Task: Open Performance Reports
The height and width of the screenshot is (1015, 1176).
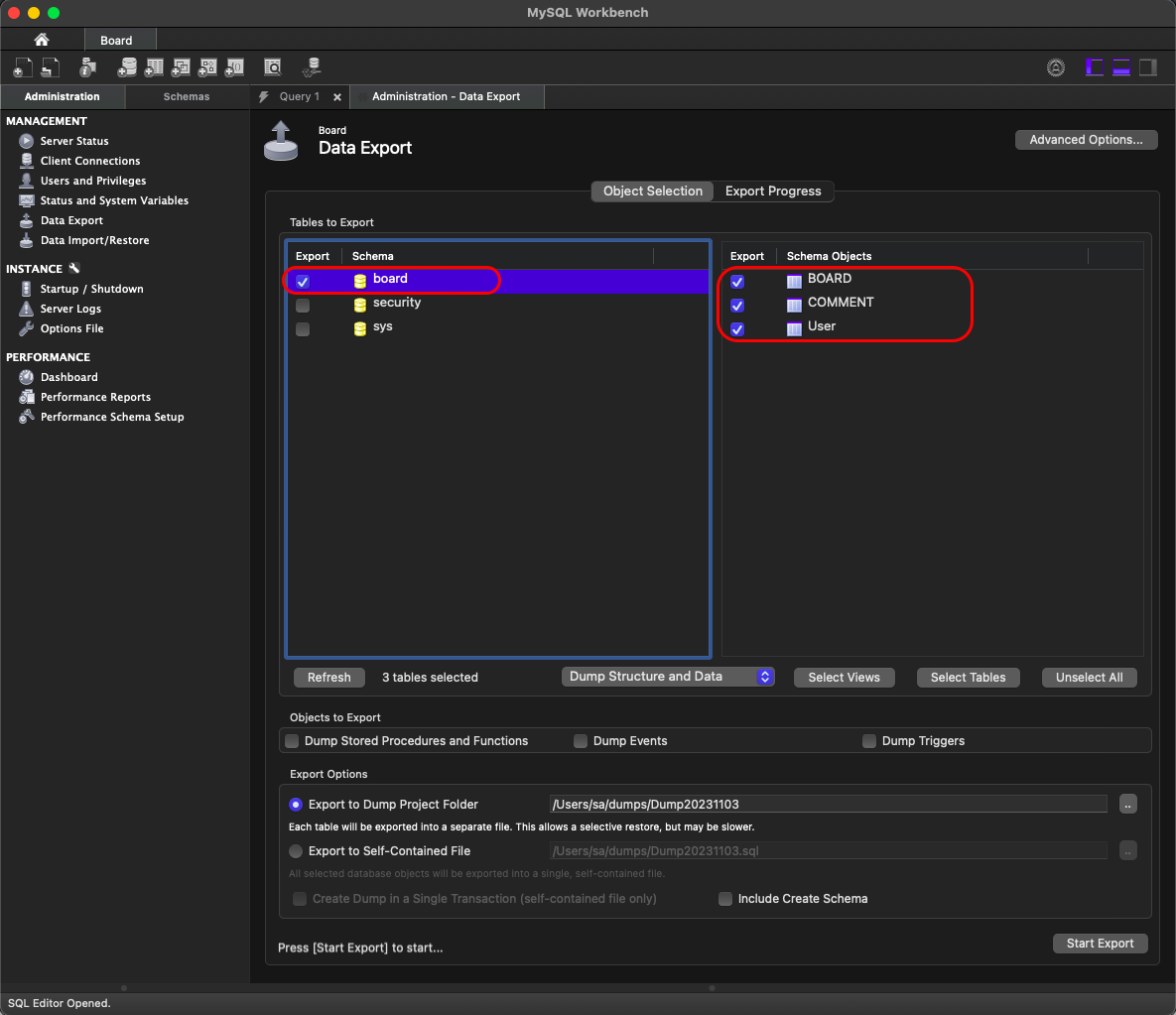Action: pyautogui.click(x=95, y=397)
